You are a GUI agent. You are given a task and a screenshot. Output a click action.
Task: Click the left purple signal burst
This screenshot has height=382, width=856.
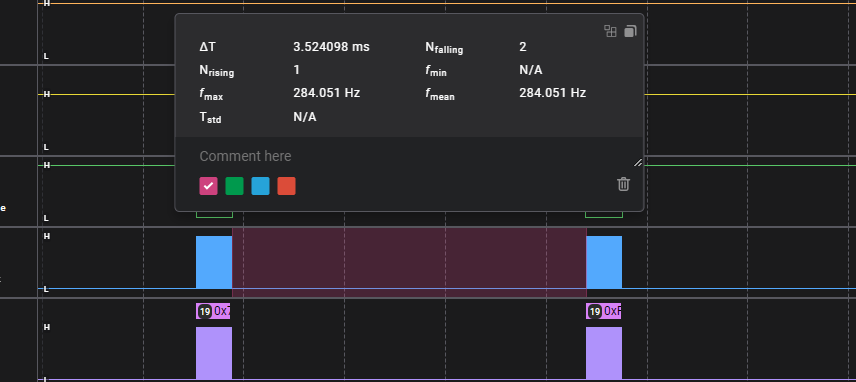[214, 353]
